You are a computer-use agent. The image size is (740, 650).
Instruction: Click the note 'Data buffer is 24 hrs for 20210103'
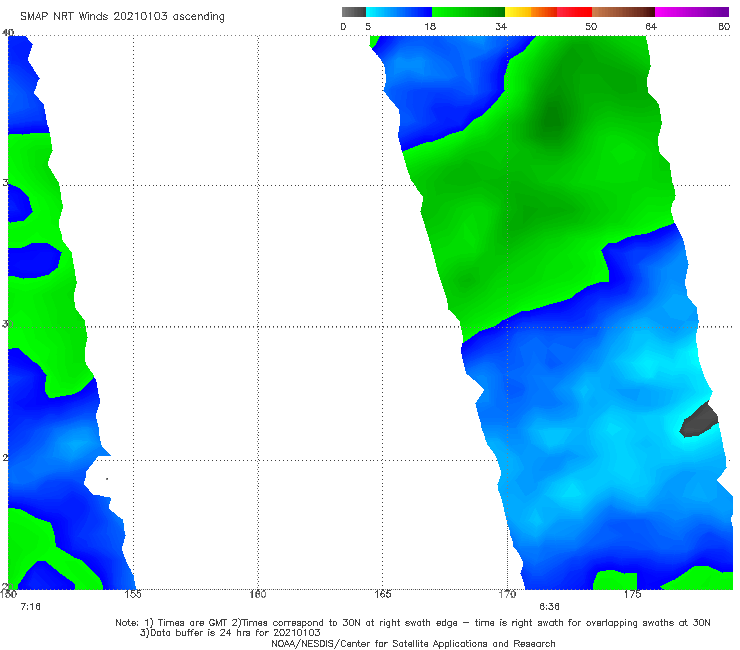pos(230,633)
